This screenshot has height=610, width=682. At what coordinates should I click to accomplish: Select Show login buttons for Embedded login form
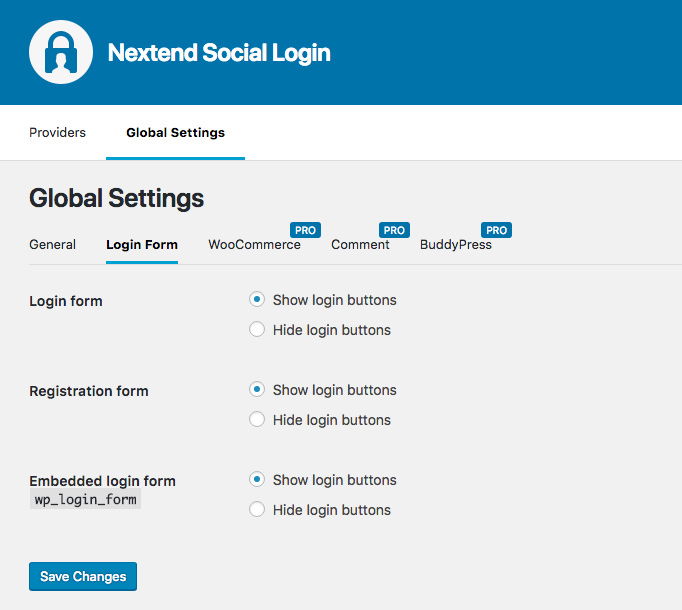click(x=257, y=480)
